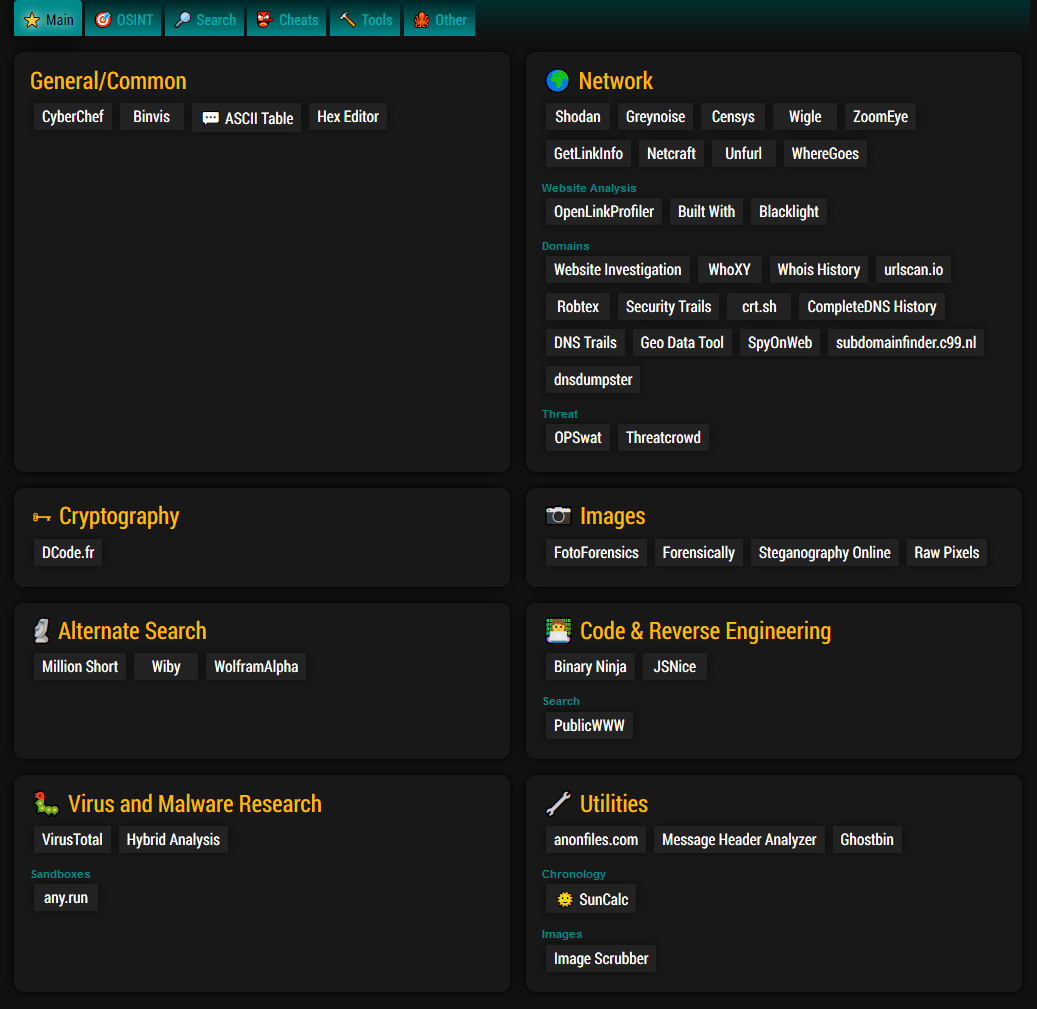
Task: Open WolframAlpha
Action: pyautogui.click(x=256, y=667)
